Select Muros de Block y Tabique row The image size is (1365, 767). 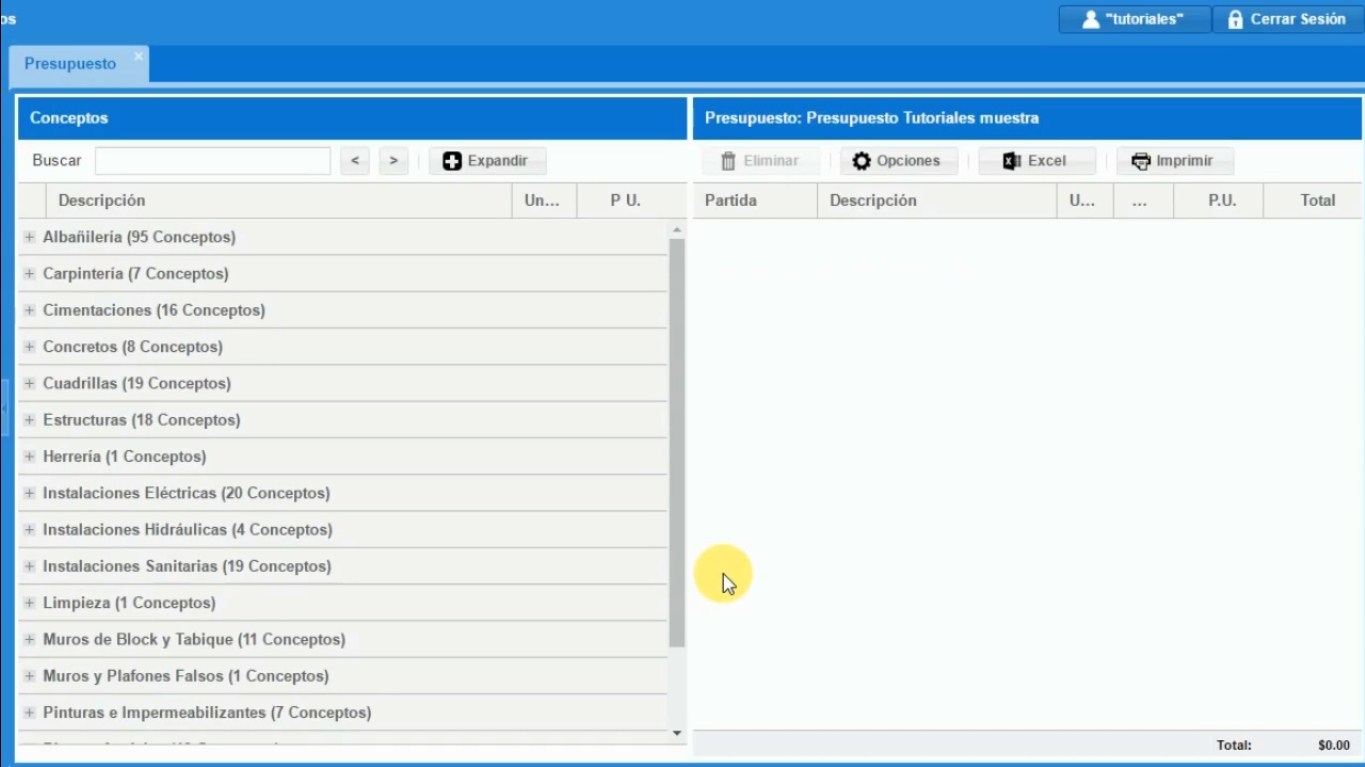[x=194, y=640]
